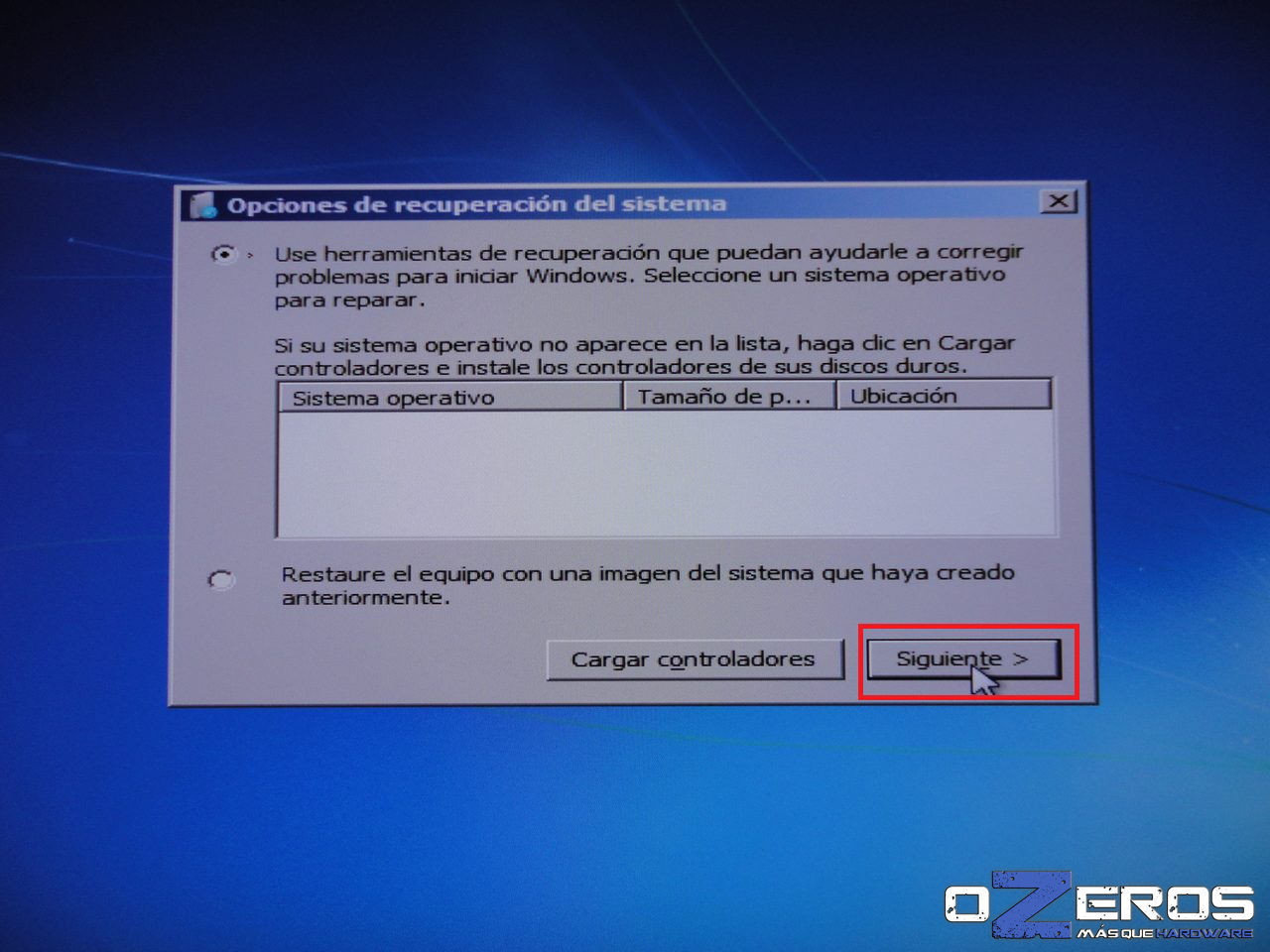
Task: Click the 'Restaure el equipo con una imagen' label
Action: (645, 584)
